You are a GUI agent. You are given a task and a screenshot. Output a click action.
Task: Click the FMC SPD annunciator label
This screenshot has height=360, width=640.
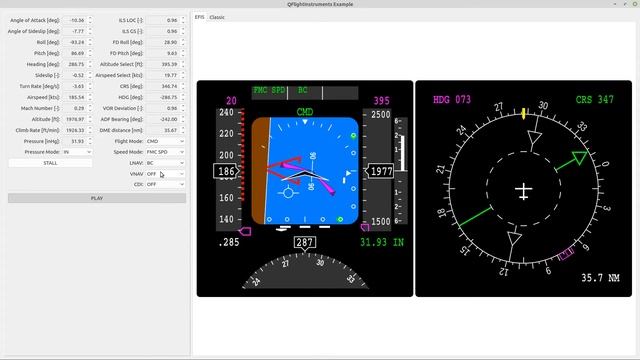pyautogui.click(x=269, y=90)
